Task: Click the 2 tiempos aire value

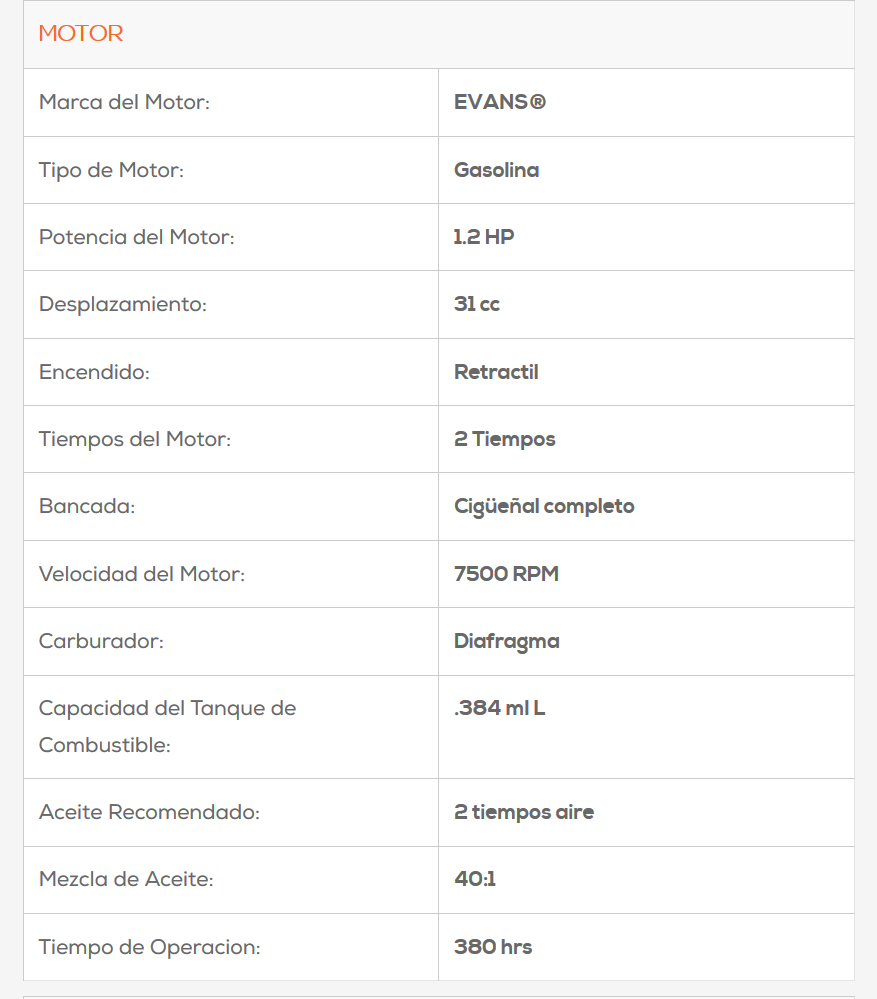Action: pos(523,812)
